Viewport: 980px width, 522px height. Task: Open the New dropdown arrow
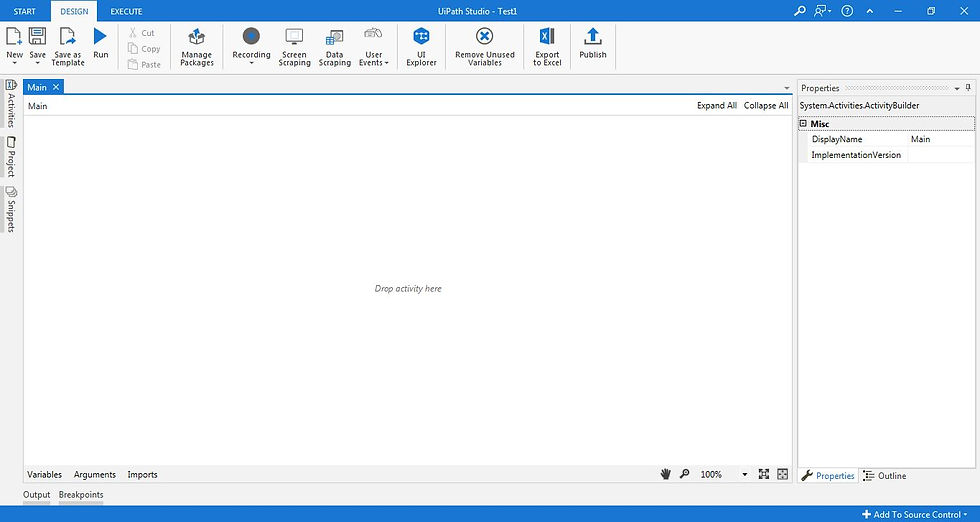click(14, 63)
